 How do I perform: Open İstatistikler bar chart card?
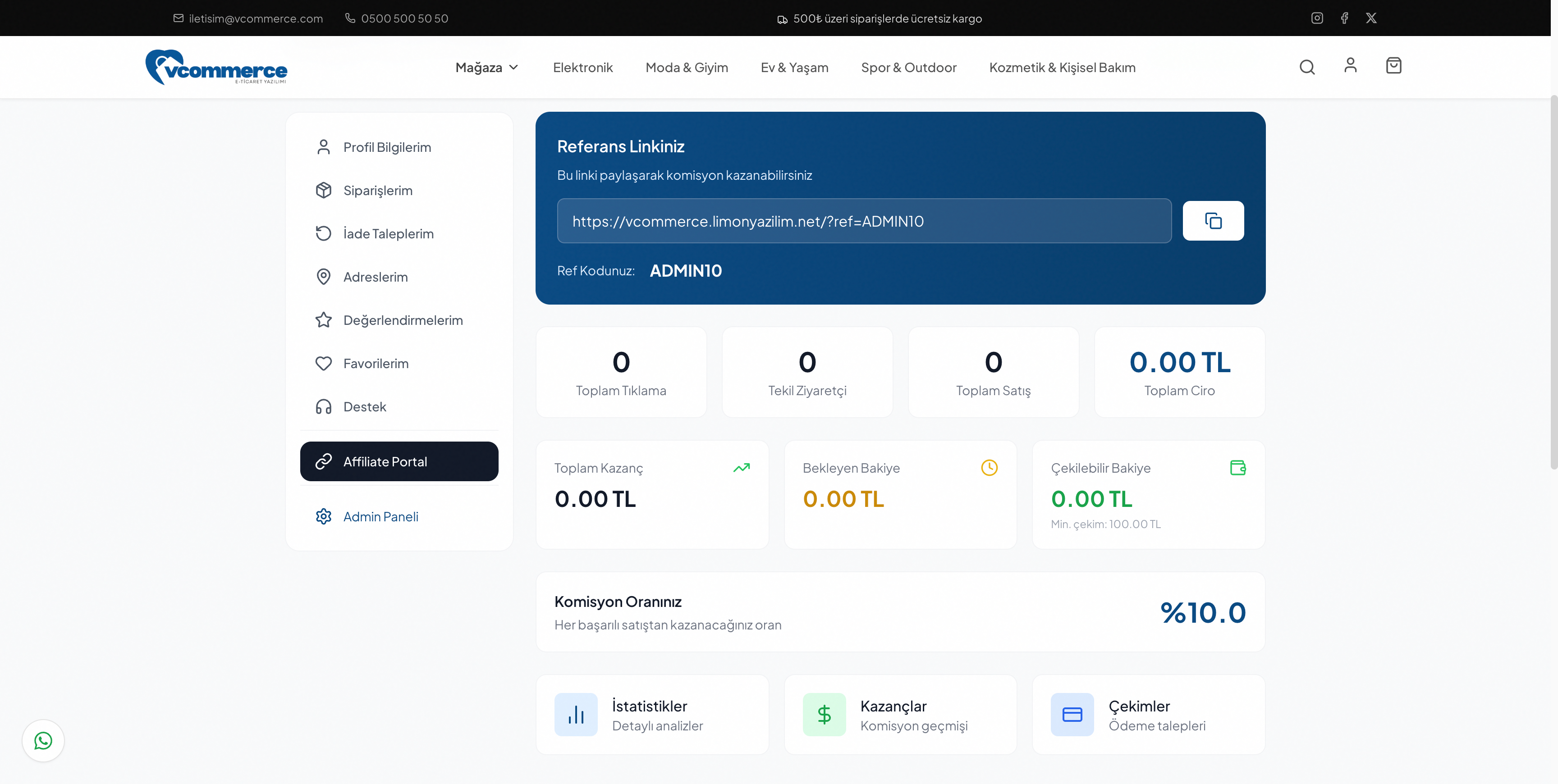(x=652, y=715)
